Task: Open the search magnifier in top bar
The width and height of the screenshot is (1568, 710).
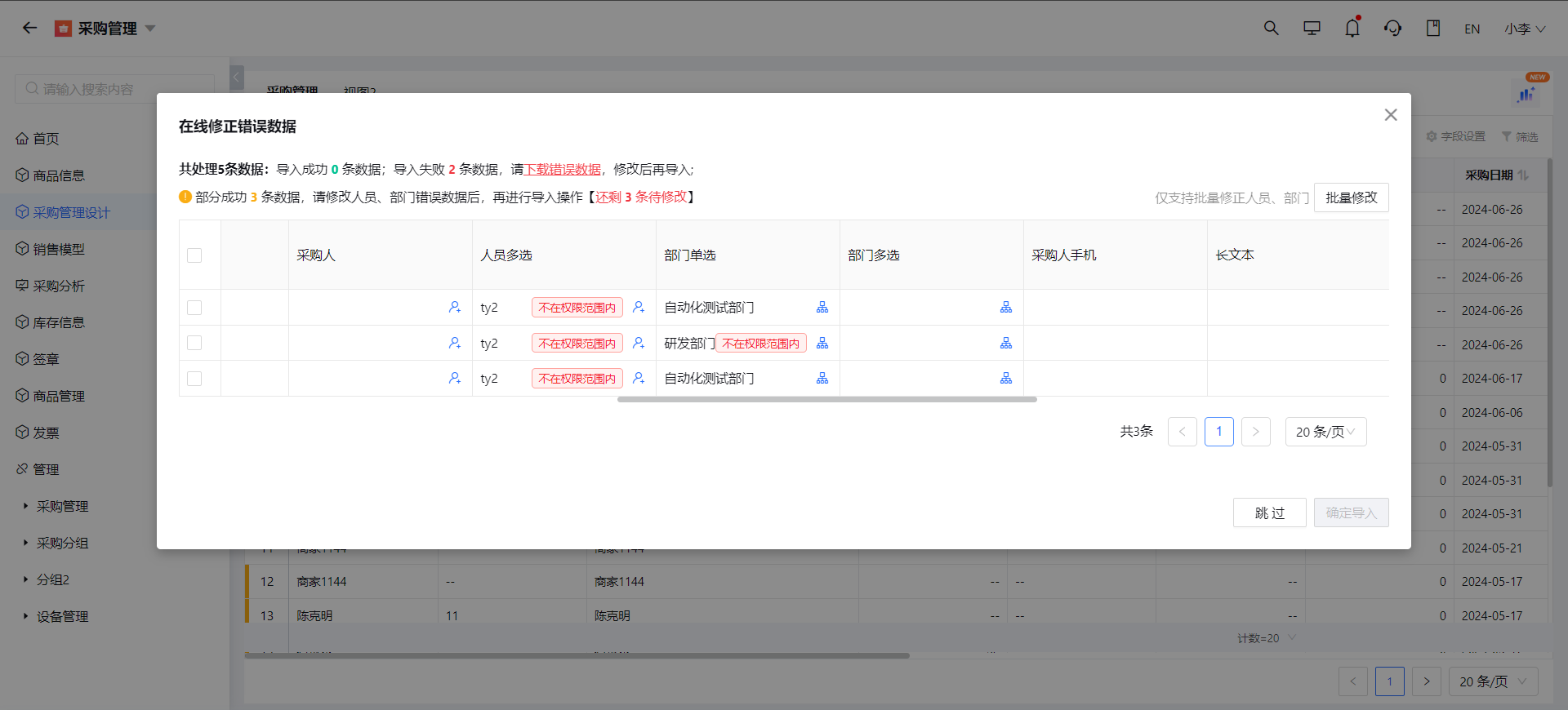Action: [x=1271, y=28]
